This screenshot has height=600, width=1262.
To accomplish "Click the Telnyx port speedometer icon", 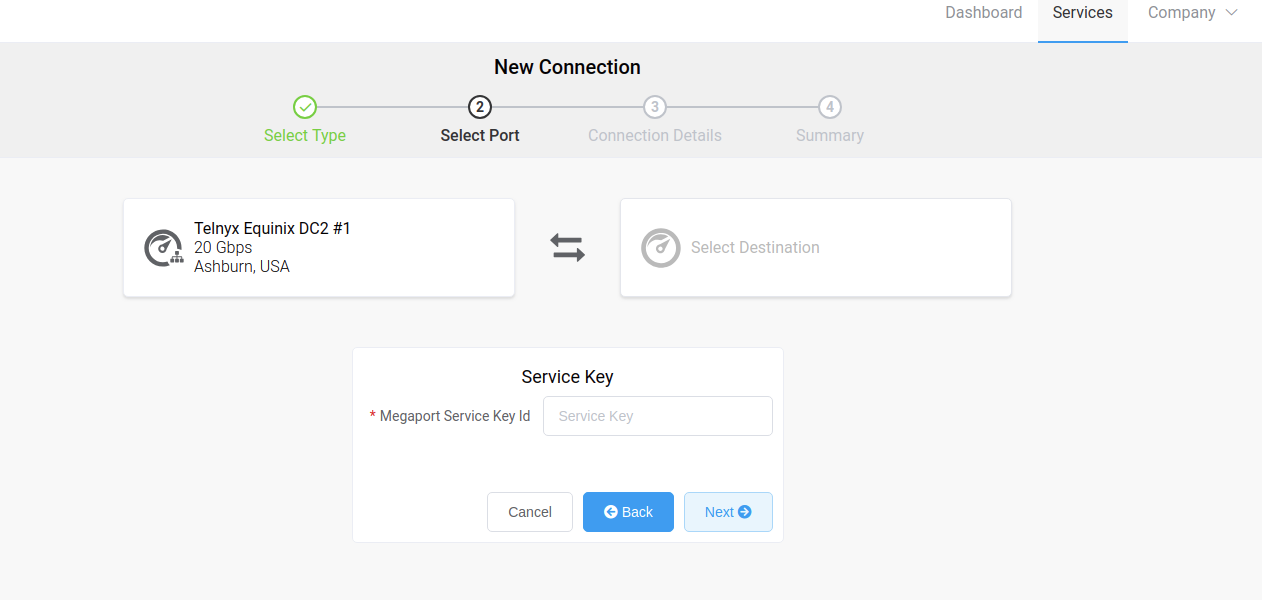I will [163, 248].
